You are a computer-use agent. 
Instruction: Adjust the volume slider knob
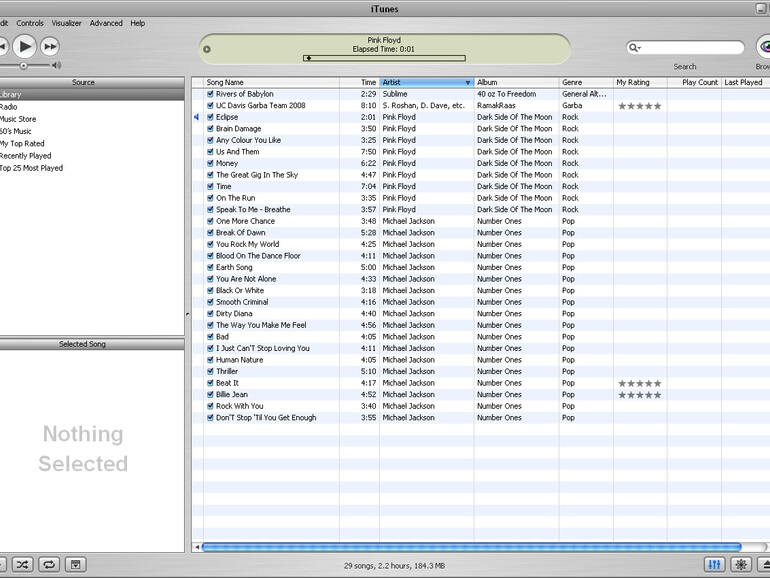pos(23,65)
